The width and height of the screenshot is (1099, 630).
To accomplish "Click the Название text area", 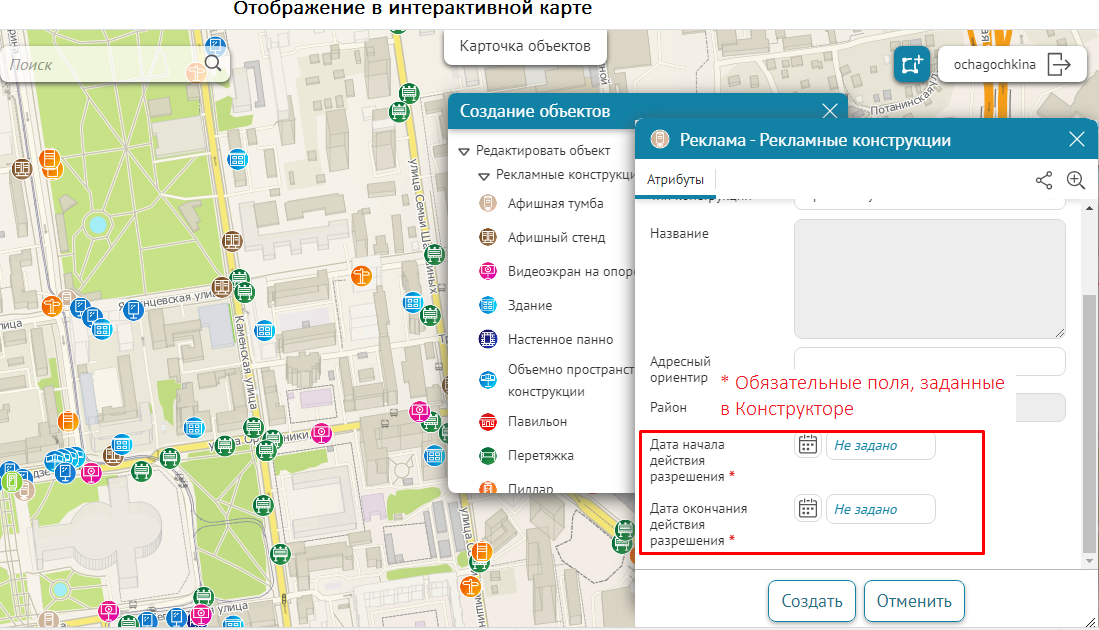I will click(929, 279).
